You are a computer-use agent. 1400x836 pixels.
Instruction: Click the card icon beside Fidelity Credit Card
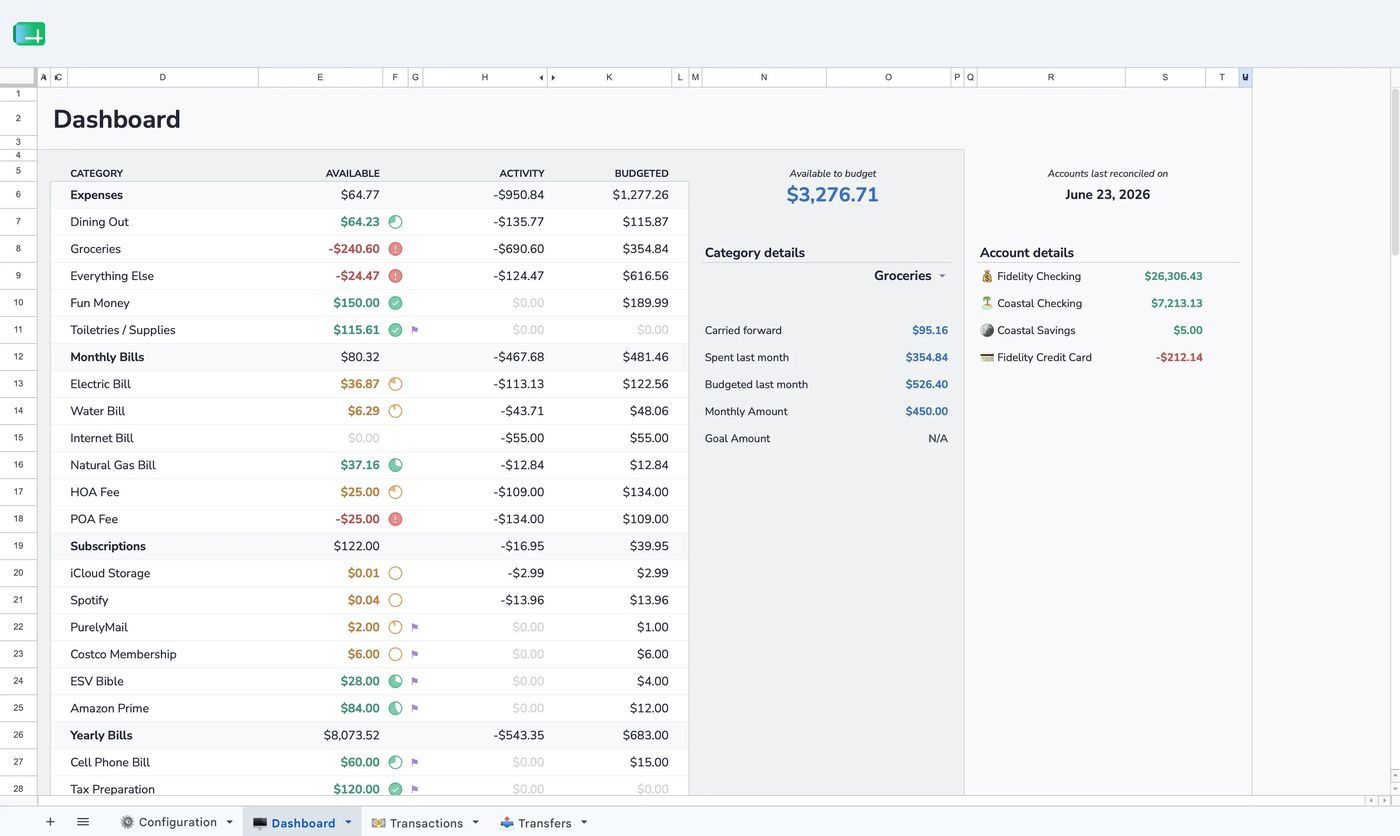[x=987, y=357]
